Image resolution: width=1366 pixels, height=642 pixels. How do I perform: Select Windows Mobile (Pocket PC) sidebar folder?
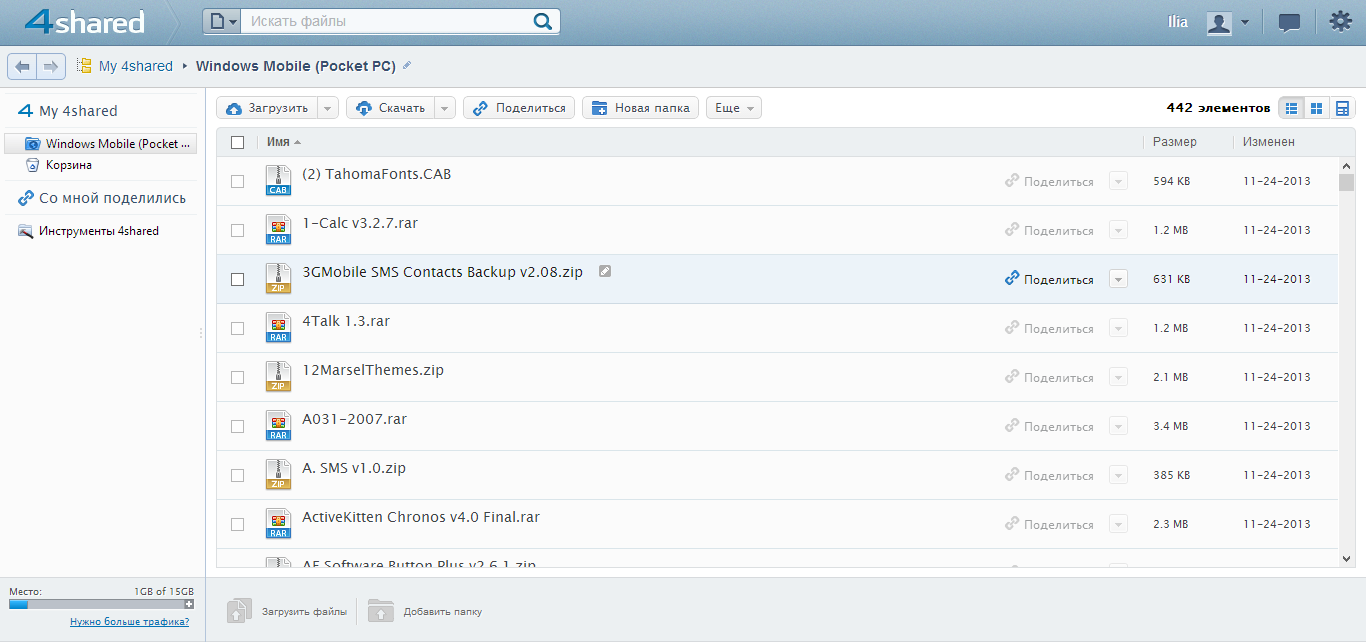tap(101, 144)
